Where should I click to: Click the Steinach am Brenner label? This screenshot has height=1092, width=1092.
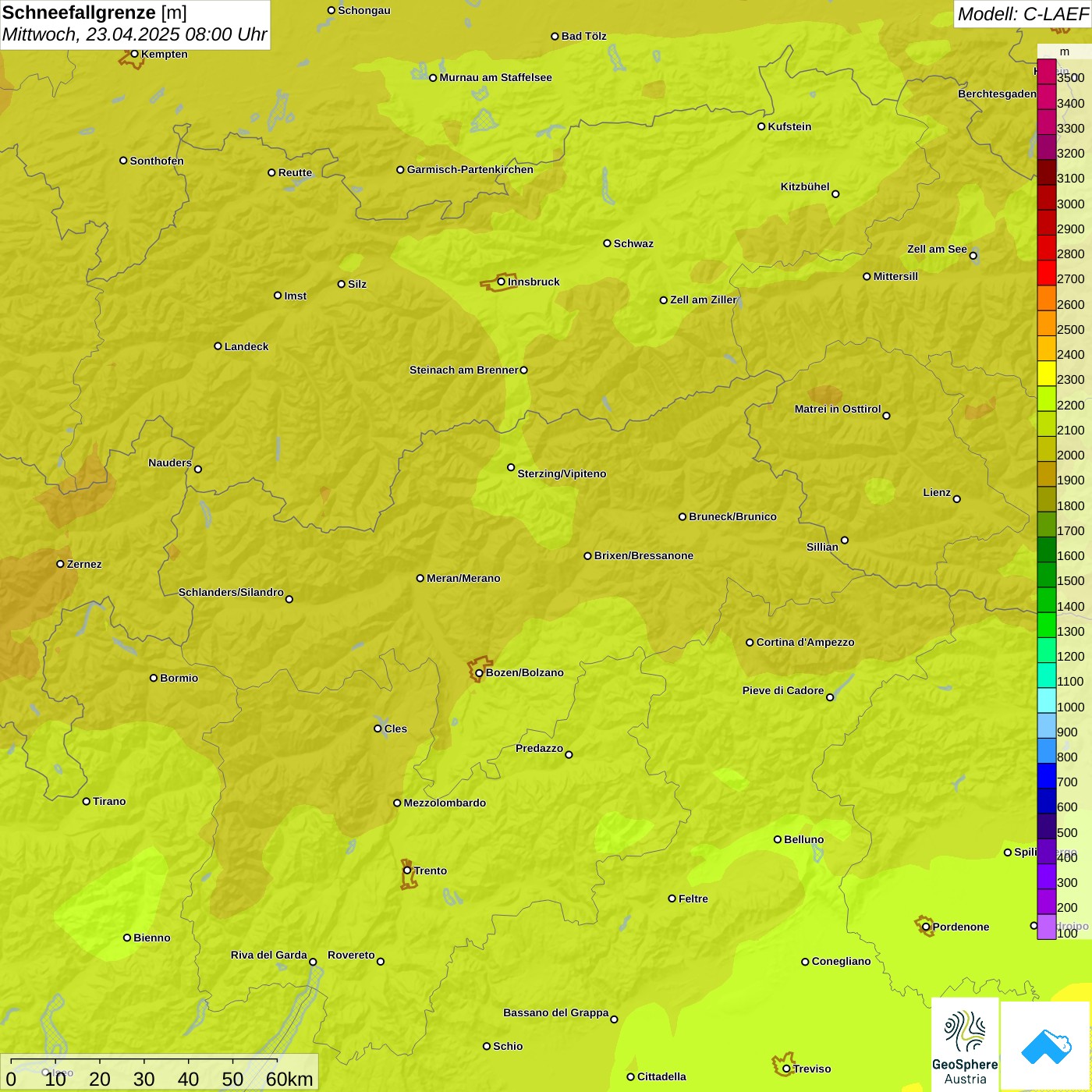464,370
